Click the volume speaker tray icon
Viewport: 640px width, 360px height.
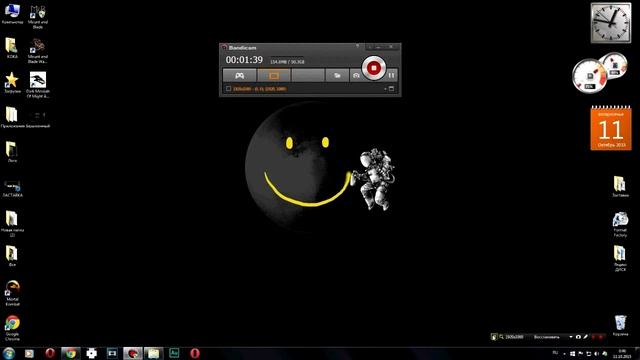(597, 353)
